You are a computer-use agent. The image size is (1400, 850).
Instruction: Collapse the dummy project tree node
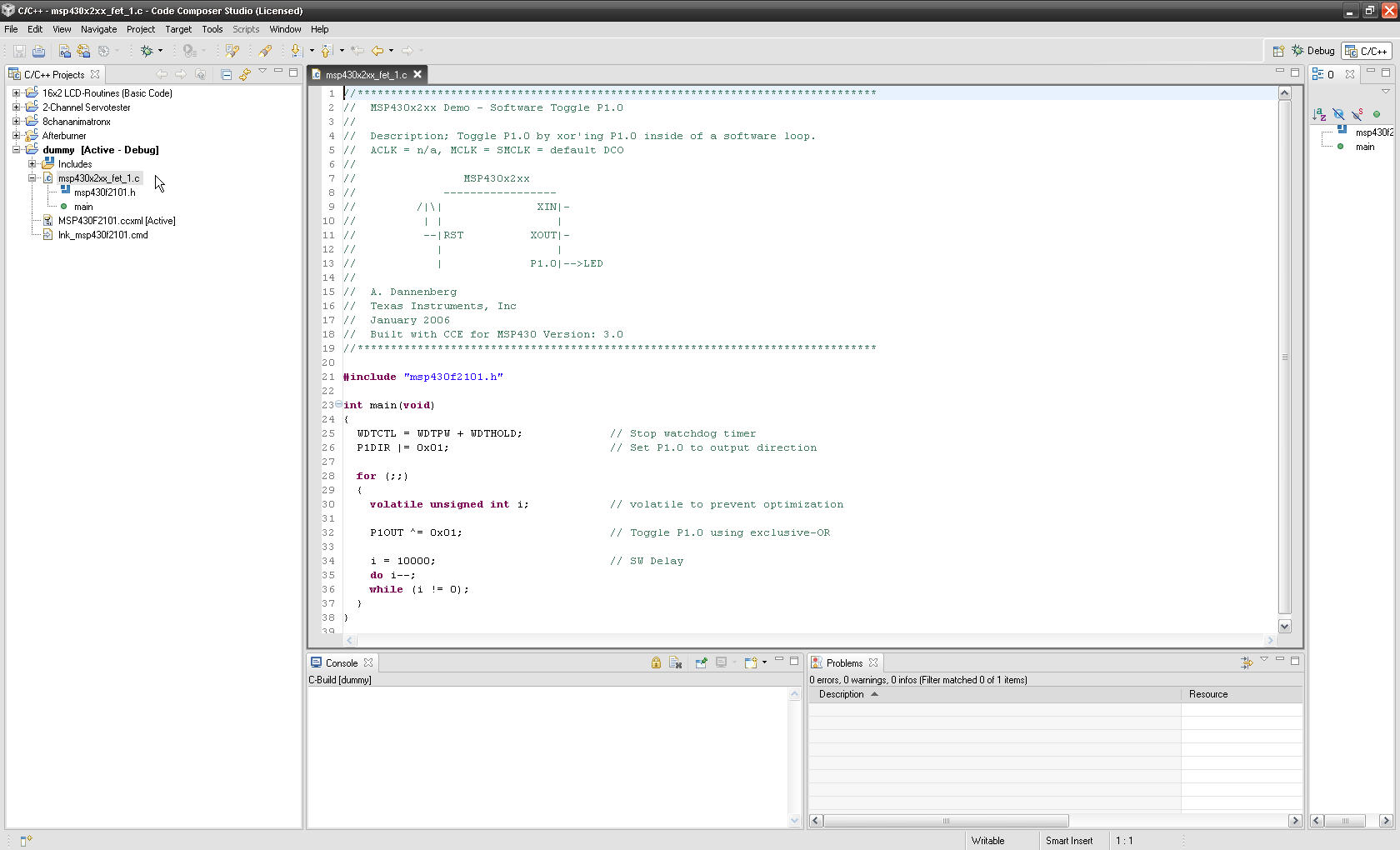(x=16, y=150)
